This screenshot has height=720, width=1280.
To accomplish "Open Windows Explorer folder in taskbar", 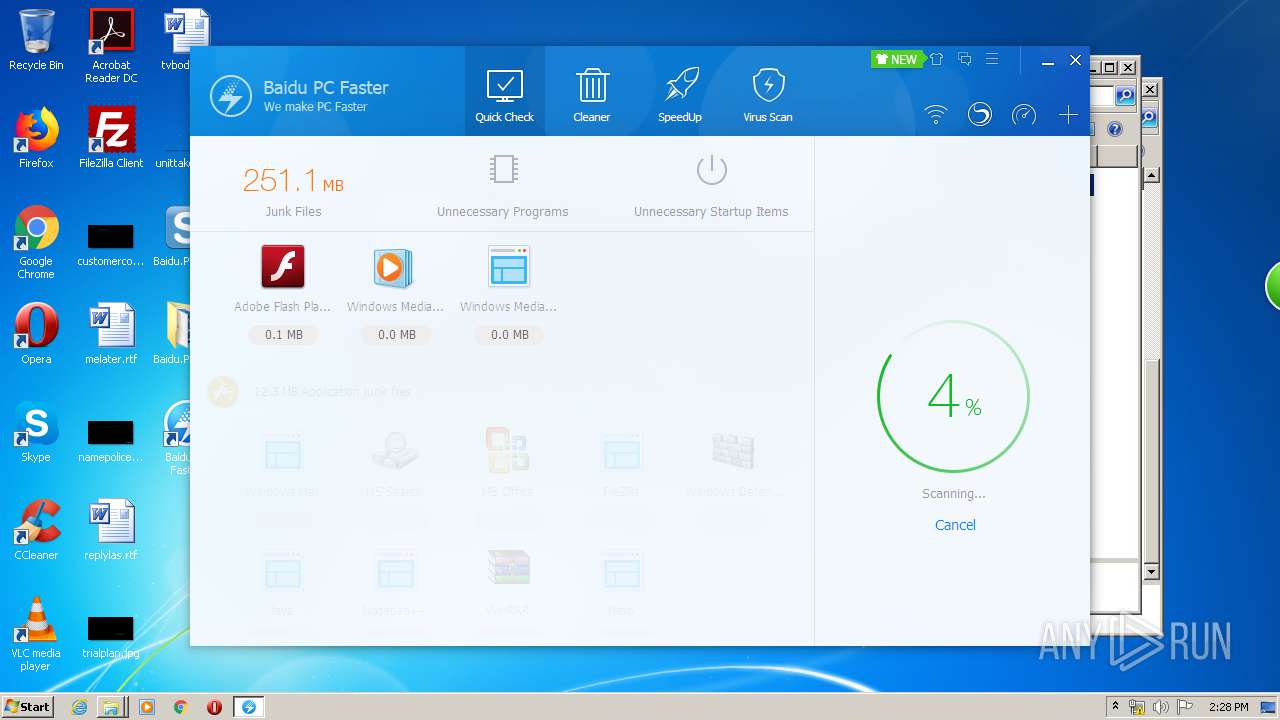I will pos(111,707).
